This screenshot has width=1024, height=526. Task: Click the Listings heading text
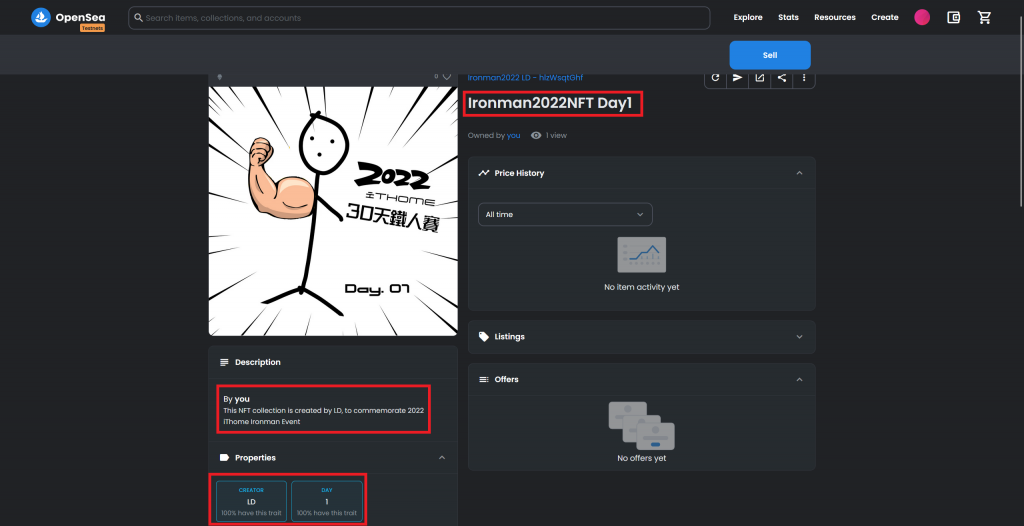point(509,337)
